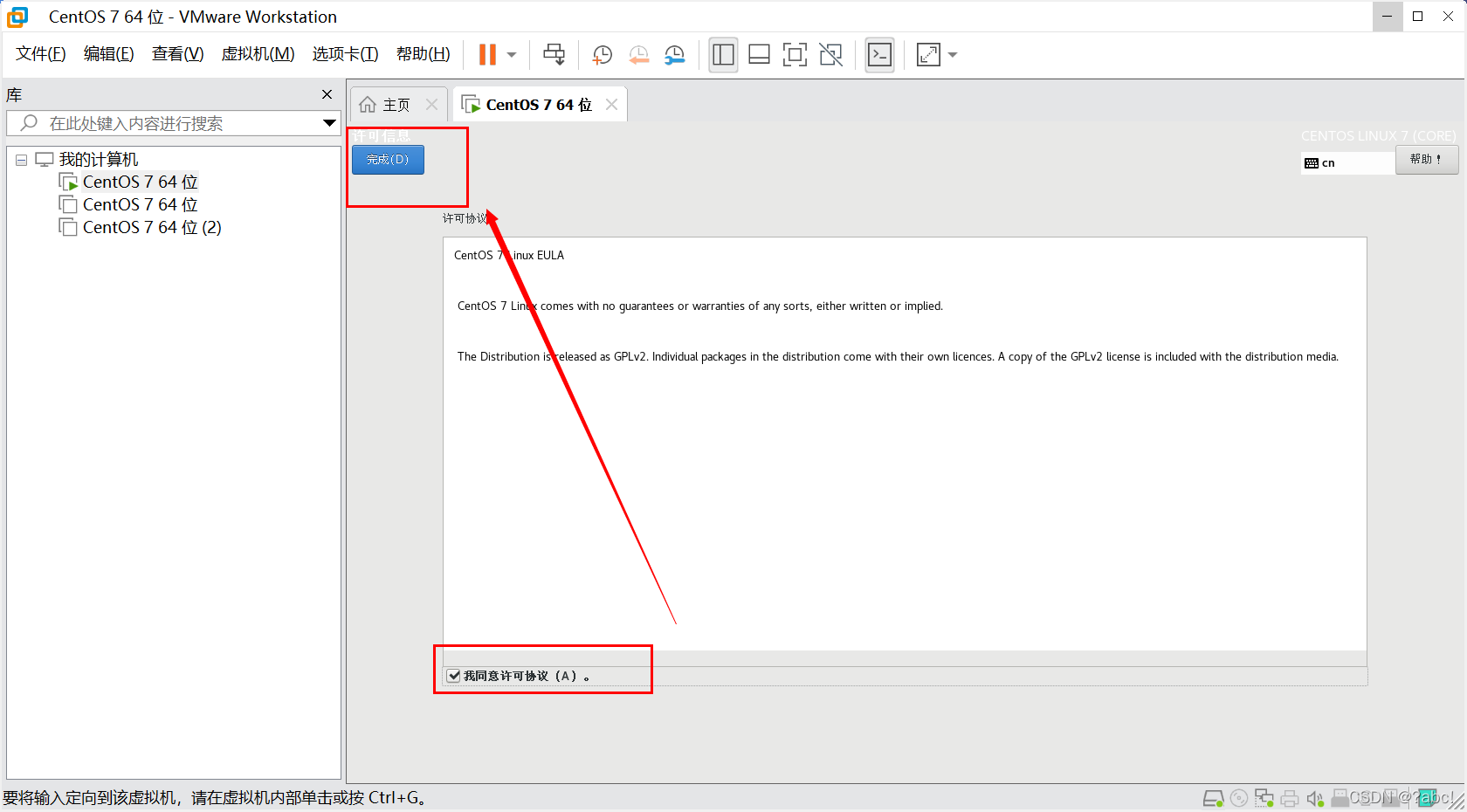Open the power options dropdown arrow

point(512,55)
